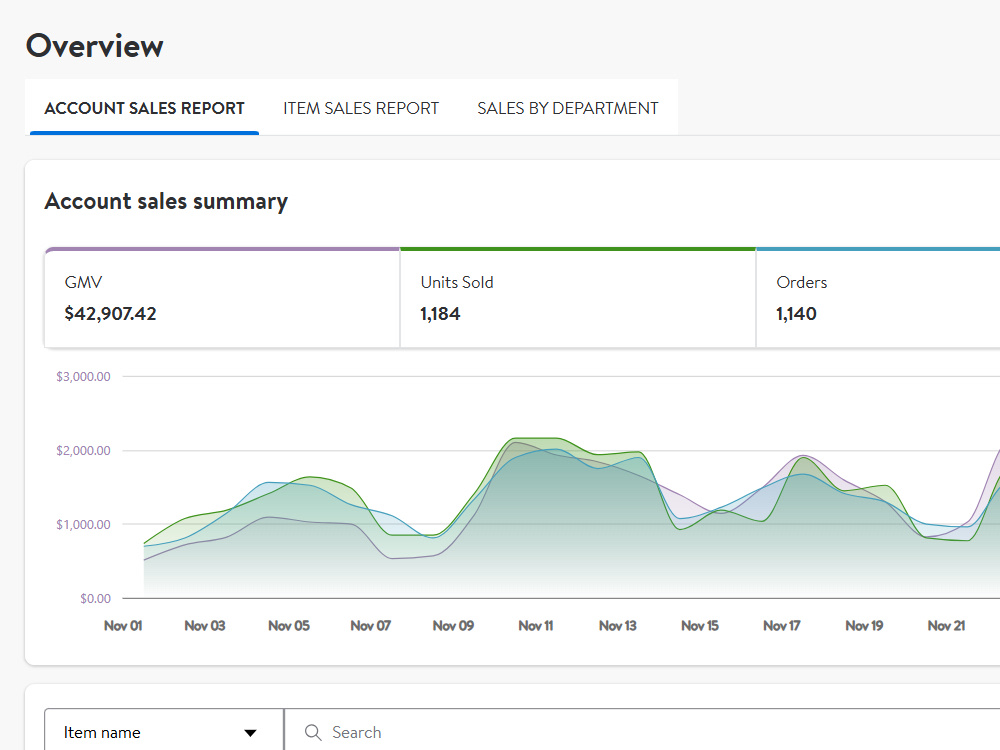Click the Nov 13 axis label
This screenshot has height=750, width=1000.
[618, 626]
